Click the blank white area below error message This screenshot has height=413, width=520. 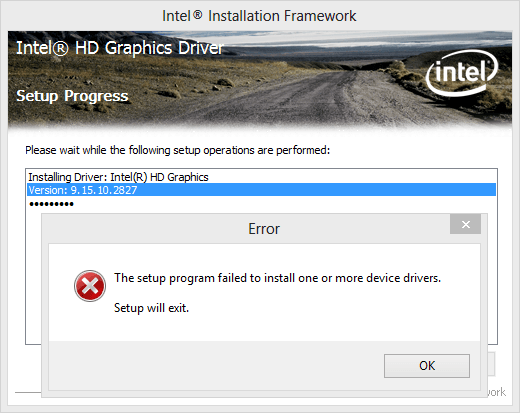tap(264, 327)
